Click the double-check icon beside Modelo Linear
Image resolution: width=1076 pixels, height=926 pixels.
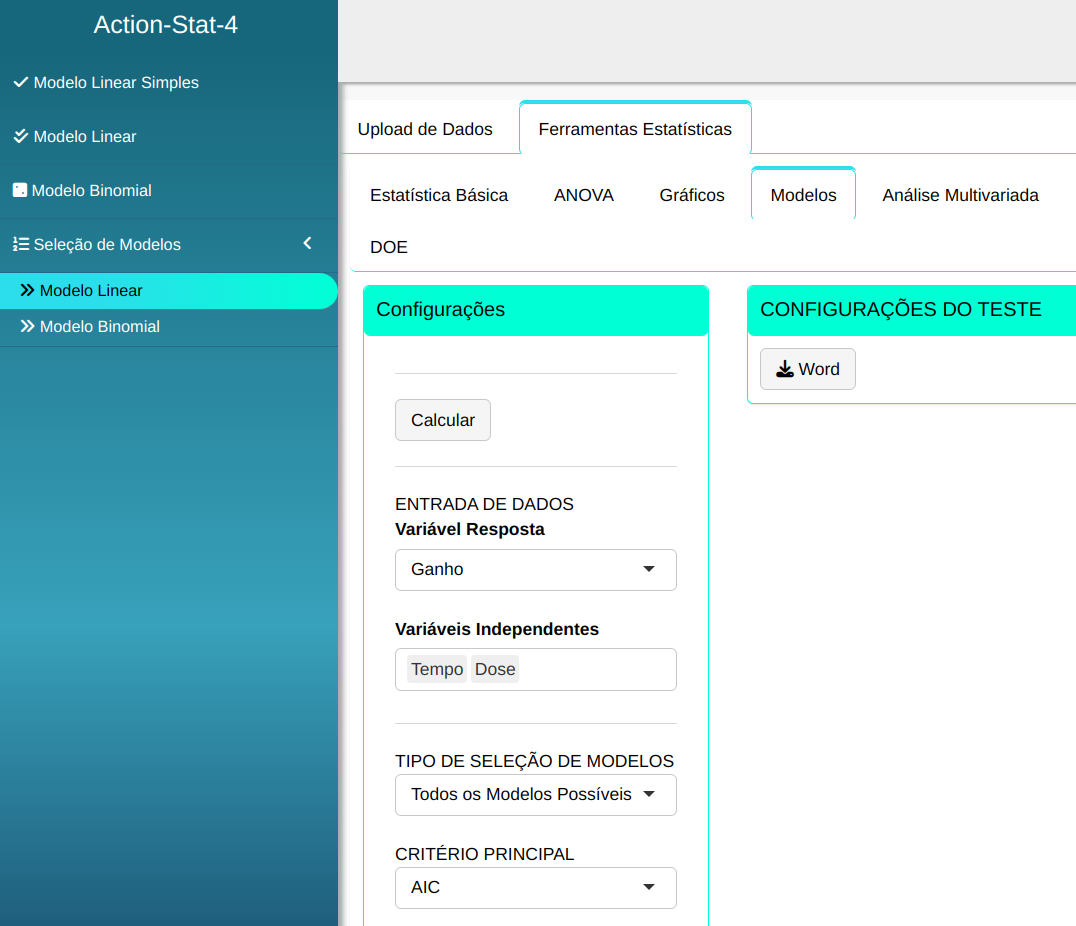pos(20,136)
